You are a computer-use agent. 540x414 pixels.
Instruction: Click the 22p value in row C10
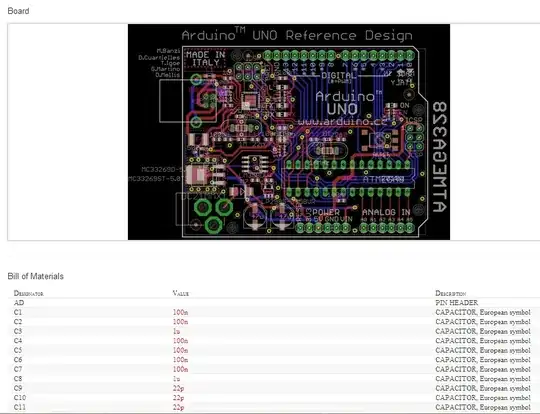(x=178, y=397)
